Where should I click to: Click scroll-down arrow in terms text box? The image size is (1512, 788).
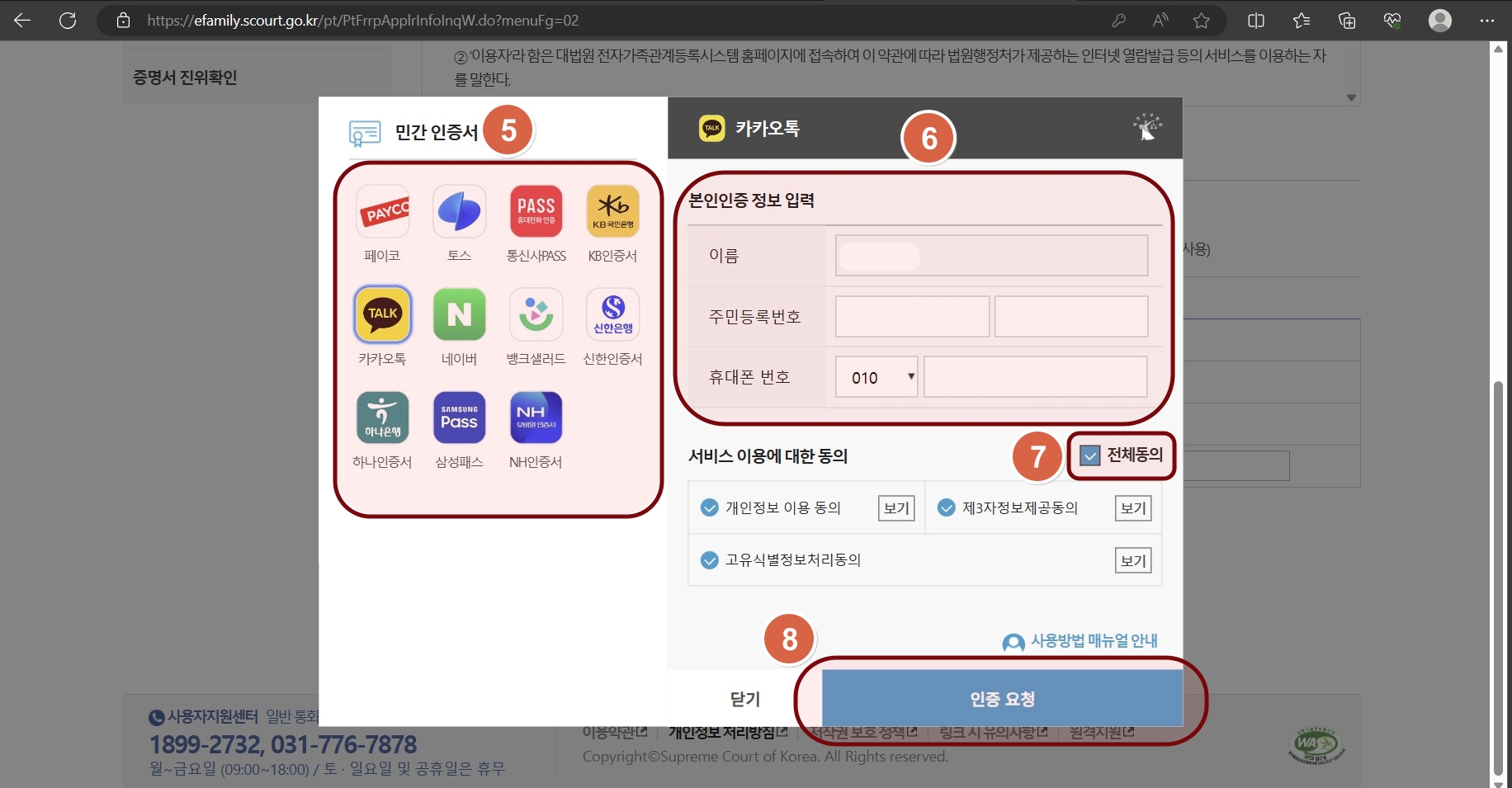point(1351,97)
